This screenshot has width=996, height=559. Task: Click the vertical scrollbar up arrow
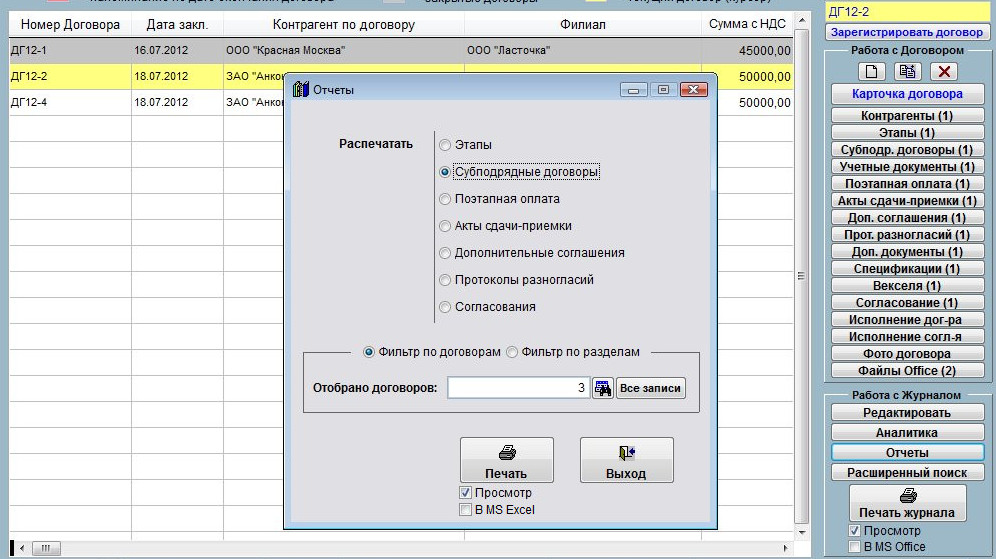click(802, 20)
